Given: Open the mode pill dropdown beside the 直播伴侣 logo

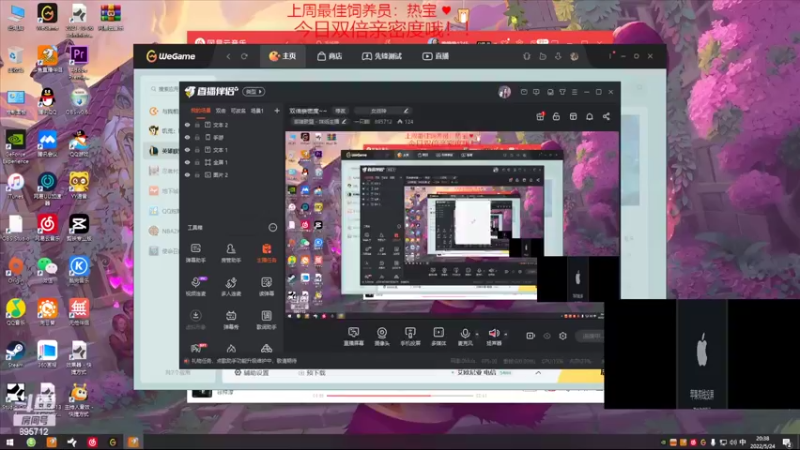Looking at the screenshot, I should 254,92.
